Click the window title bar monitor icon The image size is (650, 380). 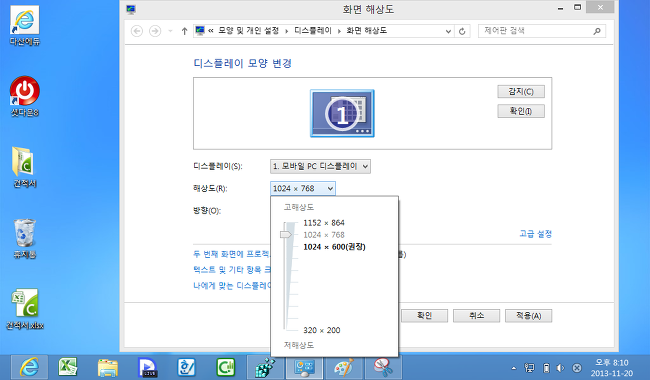point(131,9)
